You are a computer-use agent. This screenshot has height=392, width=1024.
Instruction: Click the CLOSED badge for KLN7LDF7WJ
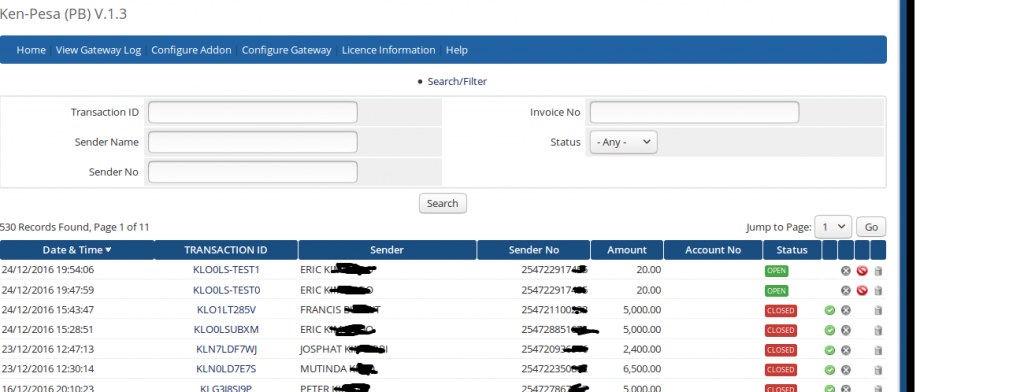point(780,350)
